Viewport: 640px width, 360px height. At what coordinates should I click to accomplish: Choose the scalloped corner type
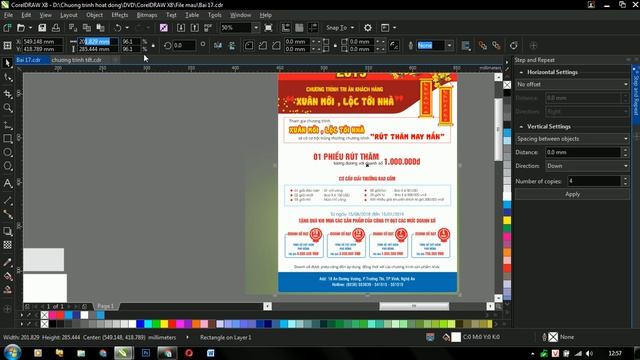pyautogui.click(x=262, y=45)
